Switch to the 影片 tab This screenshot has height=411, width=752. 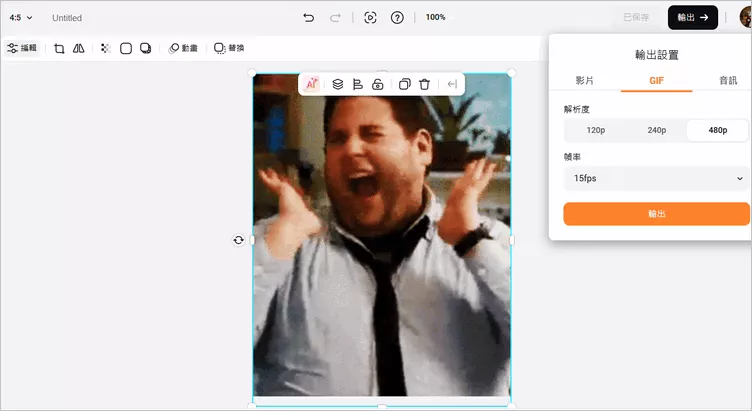(x=585, y=80)
